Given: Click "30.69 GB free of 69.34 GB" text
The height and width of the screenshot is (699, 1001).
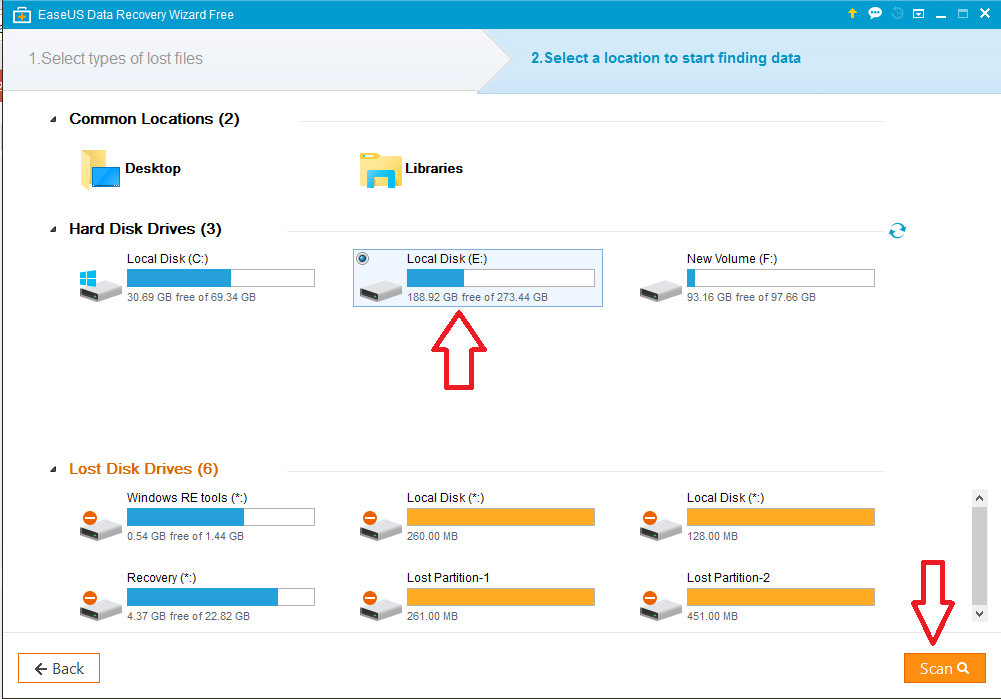Looking at the screenshot, I should tap(192, 297).
